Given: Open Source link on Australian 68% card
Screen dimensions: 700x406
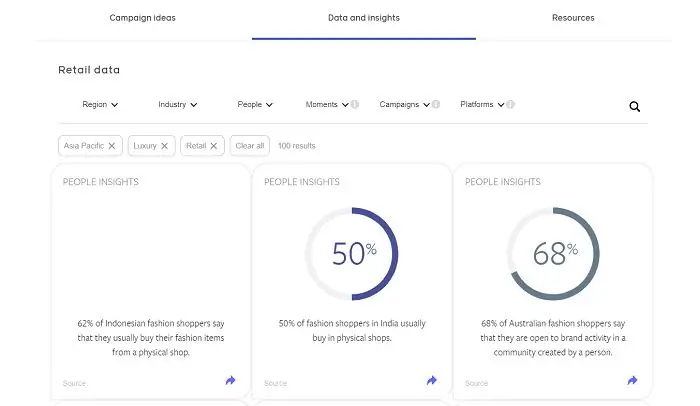Looking at the screenshot, I should pyautogui.click(x=476, y=383).
